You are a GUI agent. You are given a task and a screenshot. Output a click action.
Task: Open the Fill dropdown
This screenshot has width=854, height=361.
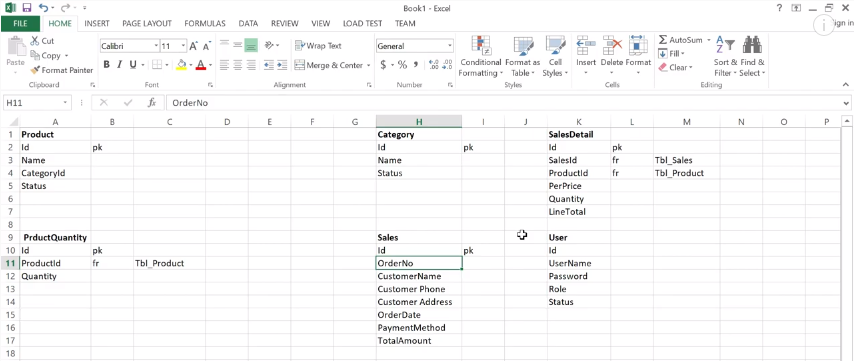tap(671, 54)
